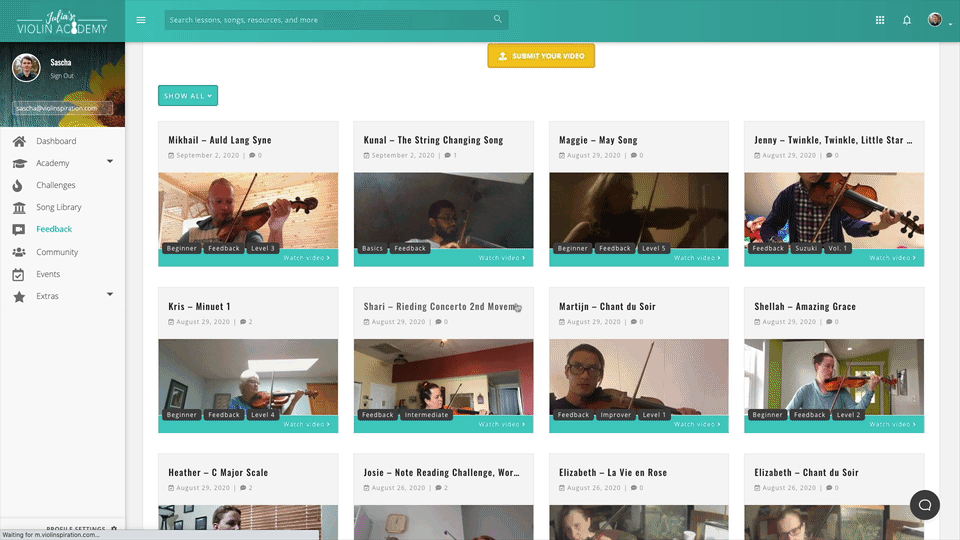Viewport: 960px width, 540px height.
Task: Open the user avatar menu in header
Action: click(935, 20)
